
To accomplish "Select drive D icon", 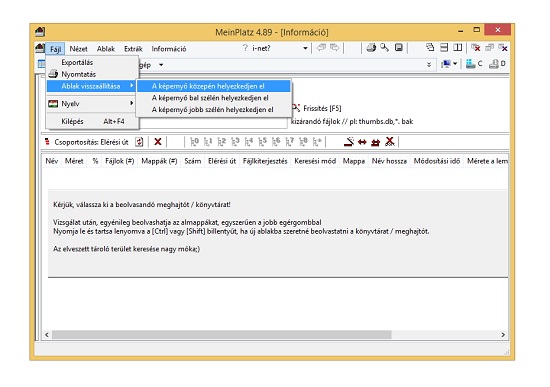I will [497, 64].
